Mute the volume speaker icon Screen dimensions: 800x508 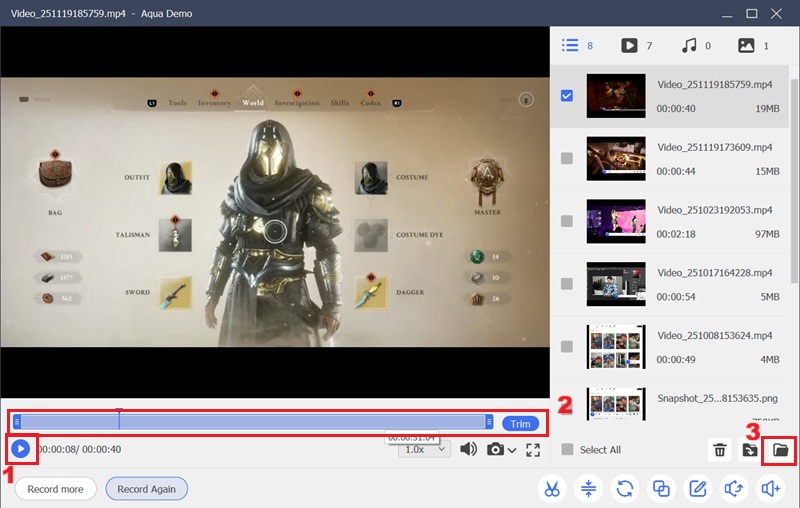point(468,449)
